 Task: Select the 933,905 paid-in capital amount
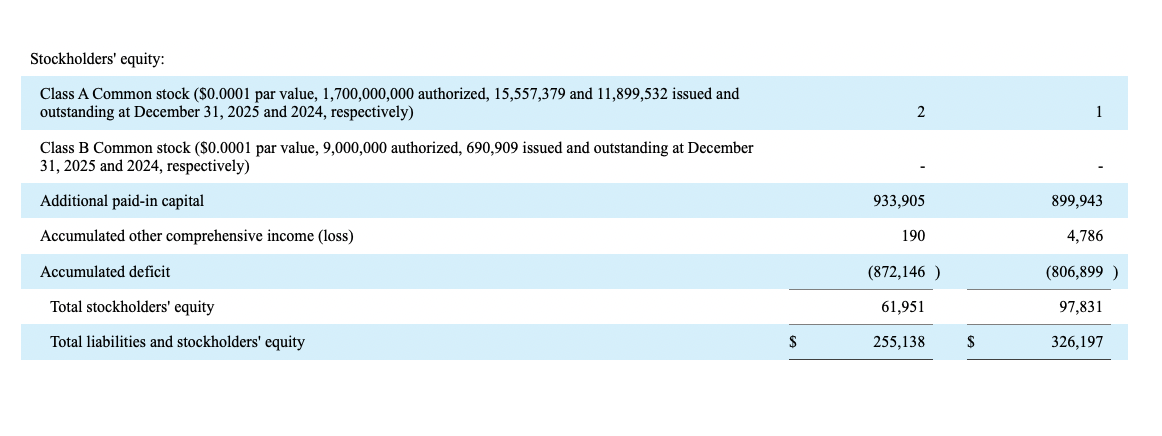(x=899, y=201)
